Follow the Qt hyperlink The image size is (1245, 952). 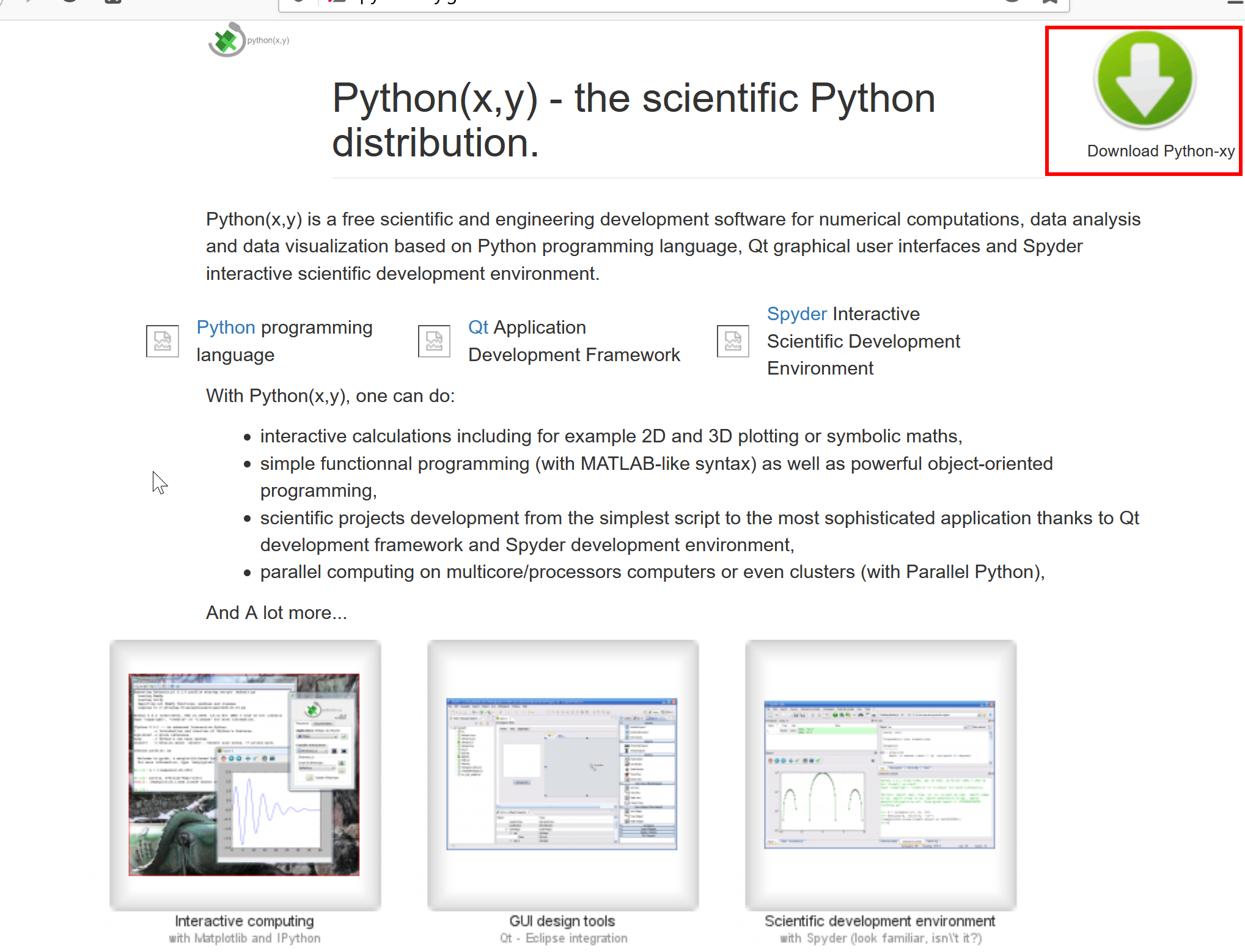(478, 328)
